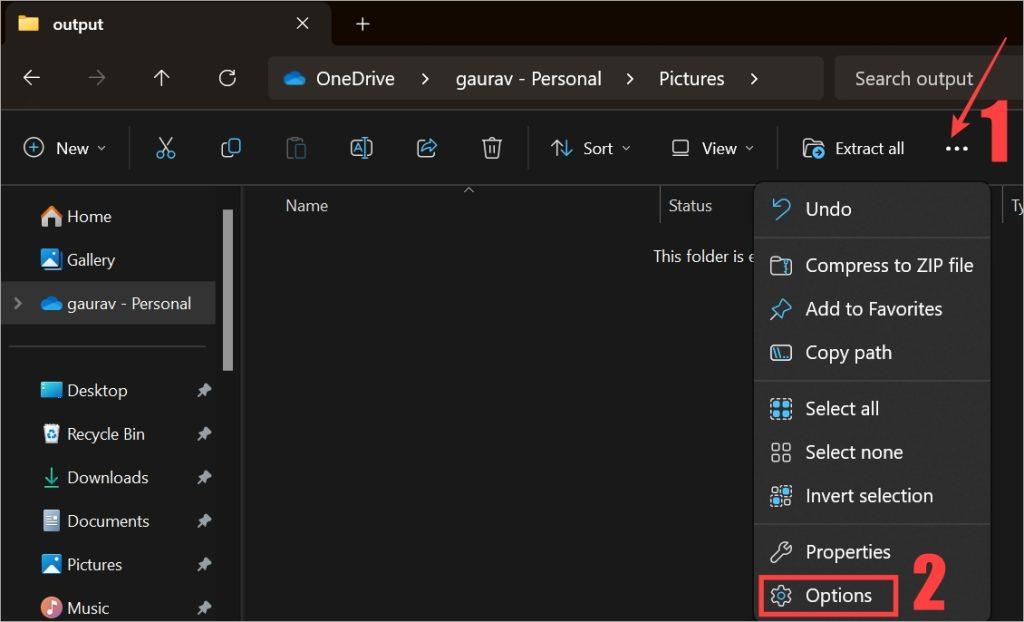Unpin Recycle Bin using its pin icon
The height and width of the screenshot is (622, 1024).
(204, 434)
